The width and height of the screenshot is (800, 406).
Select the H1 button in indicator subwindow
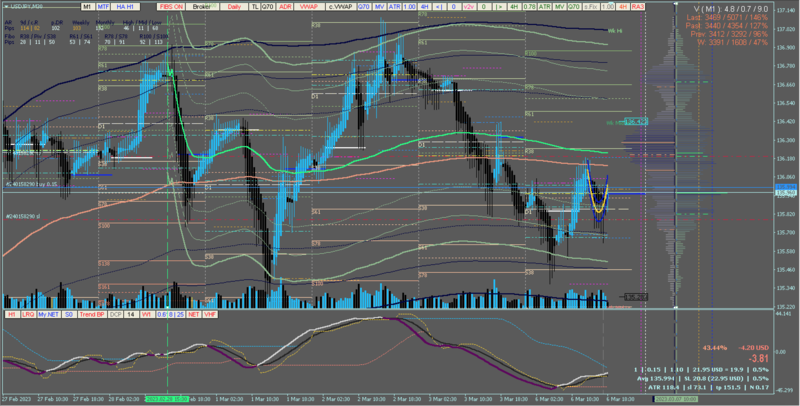point(12,315)
